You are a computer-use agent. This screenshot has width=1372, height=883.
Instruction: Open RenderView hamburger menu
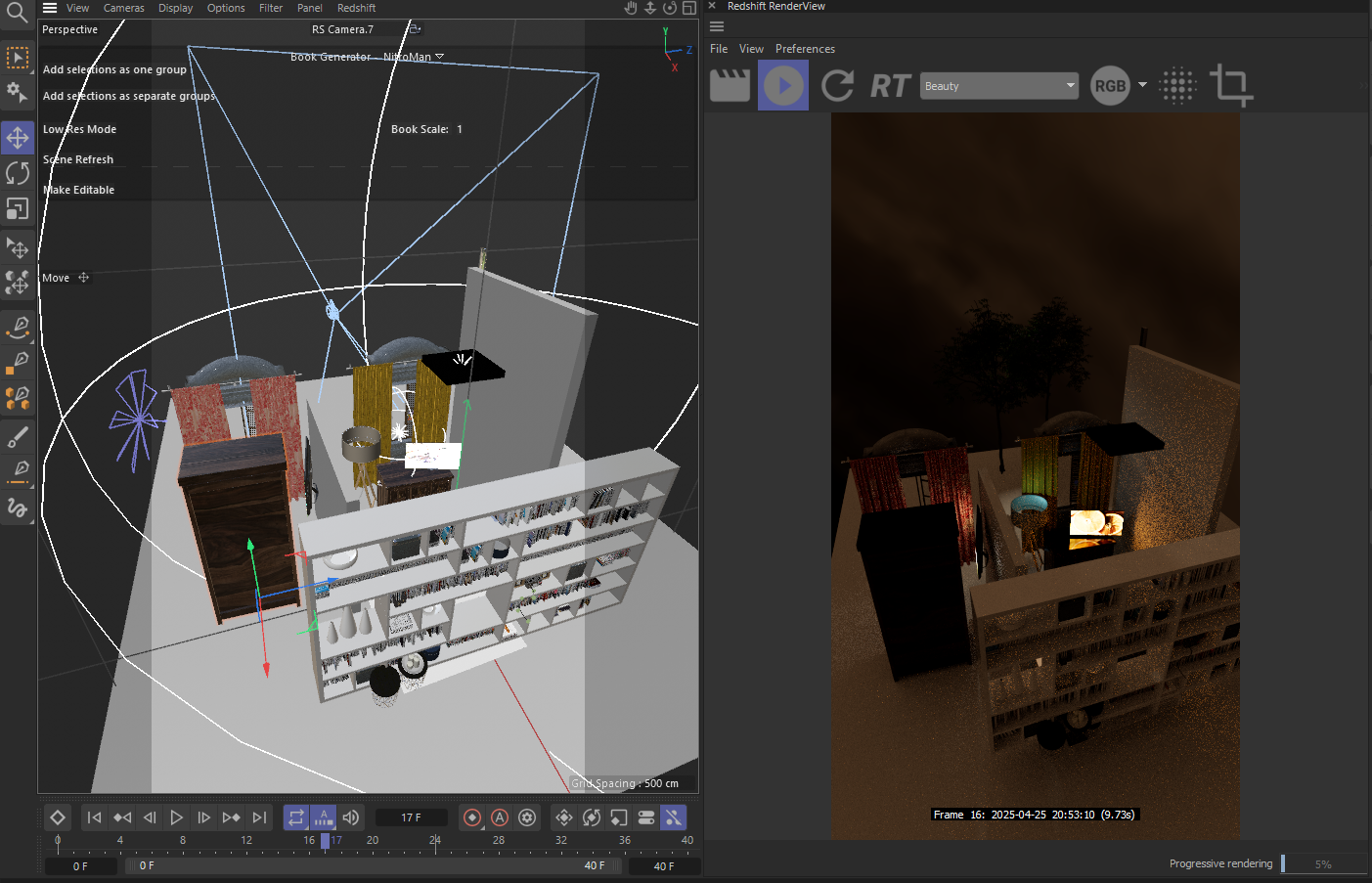[717, 26]
